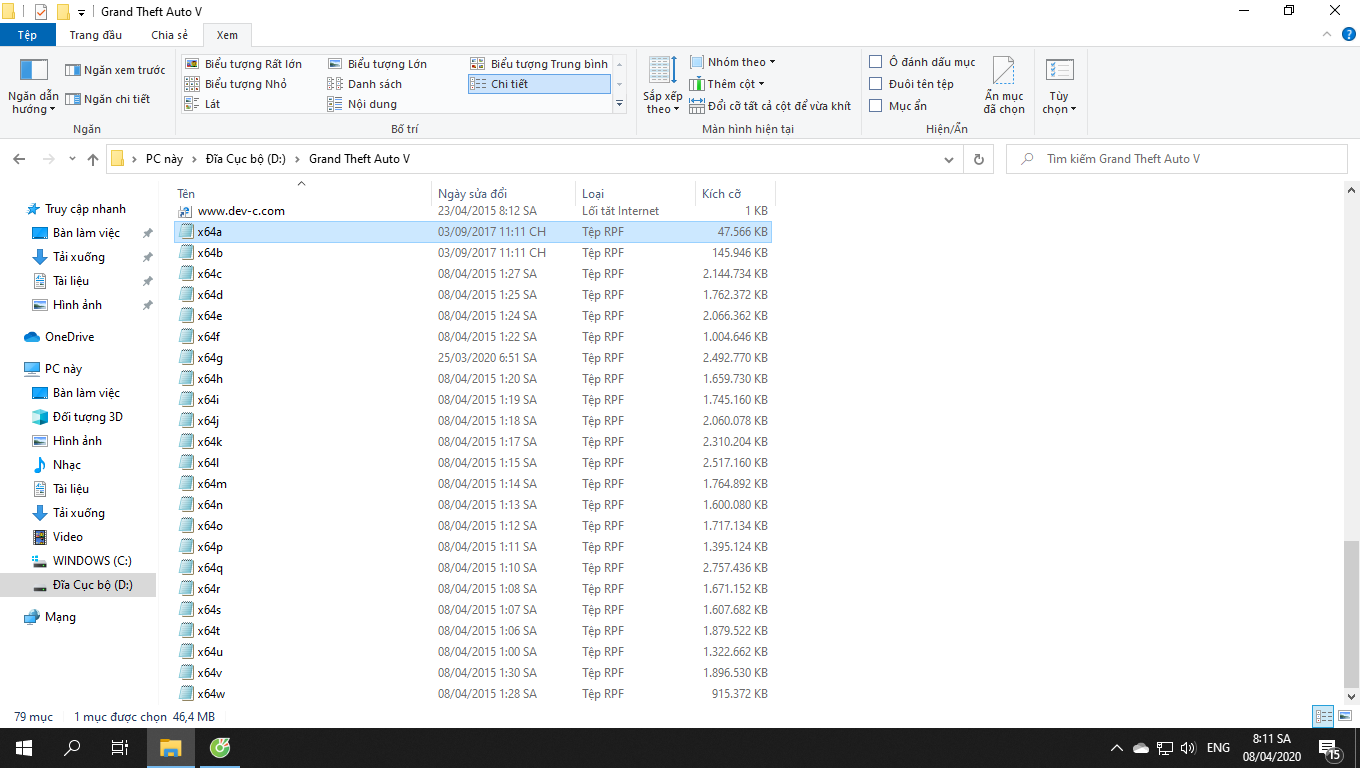1360x768 pixels.
Task: Click the Ngăn chi tiết button
Action: click(108, 99)
